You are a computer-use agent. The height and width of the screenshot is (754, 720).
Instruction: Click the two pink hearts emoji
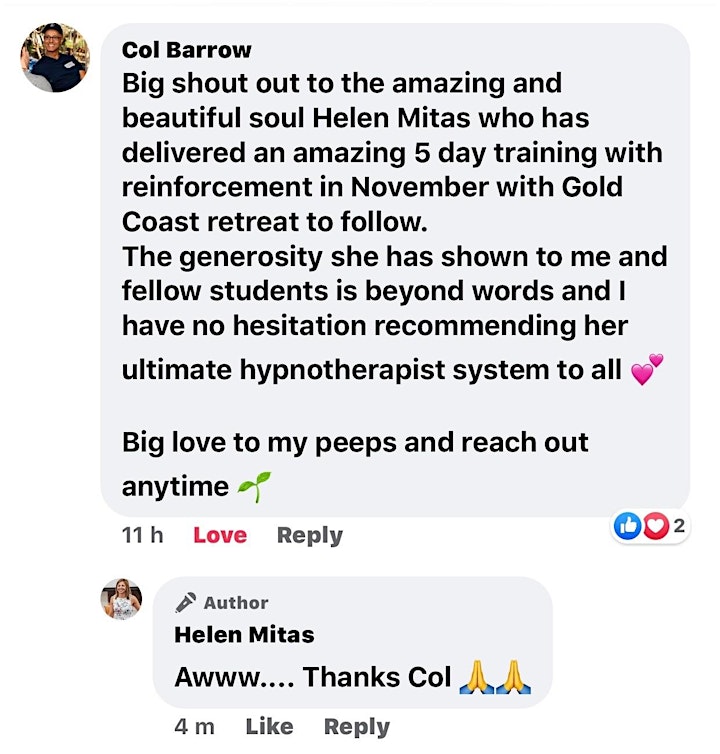(x=647, y=369)
